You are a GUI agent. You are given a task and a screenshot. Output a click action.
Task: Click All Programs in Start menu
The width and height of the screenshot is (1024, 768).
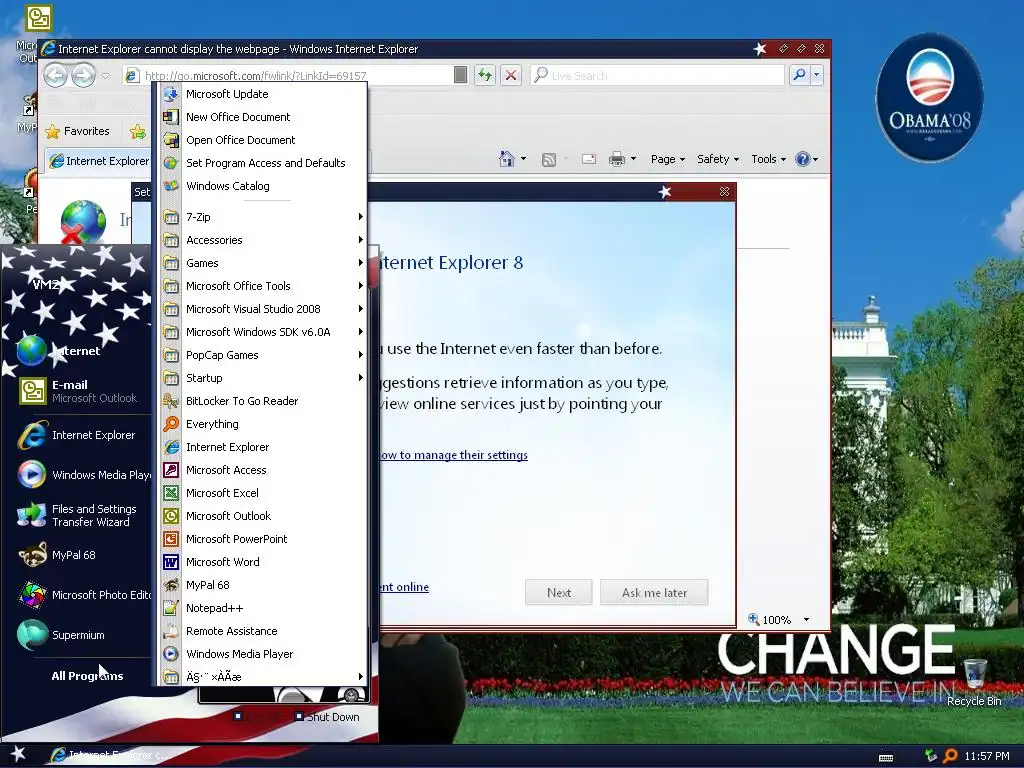[x=87, y=676]
